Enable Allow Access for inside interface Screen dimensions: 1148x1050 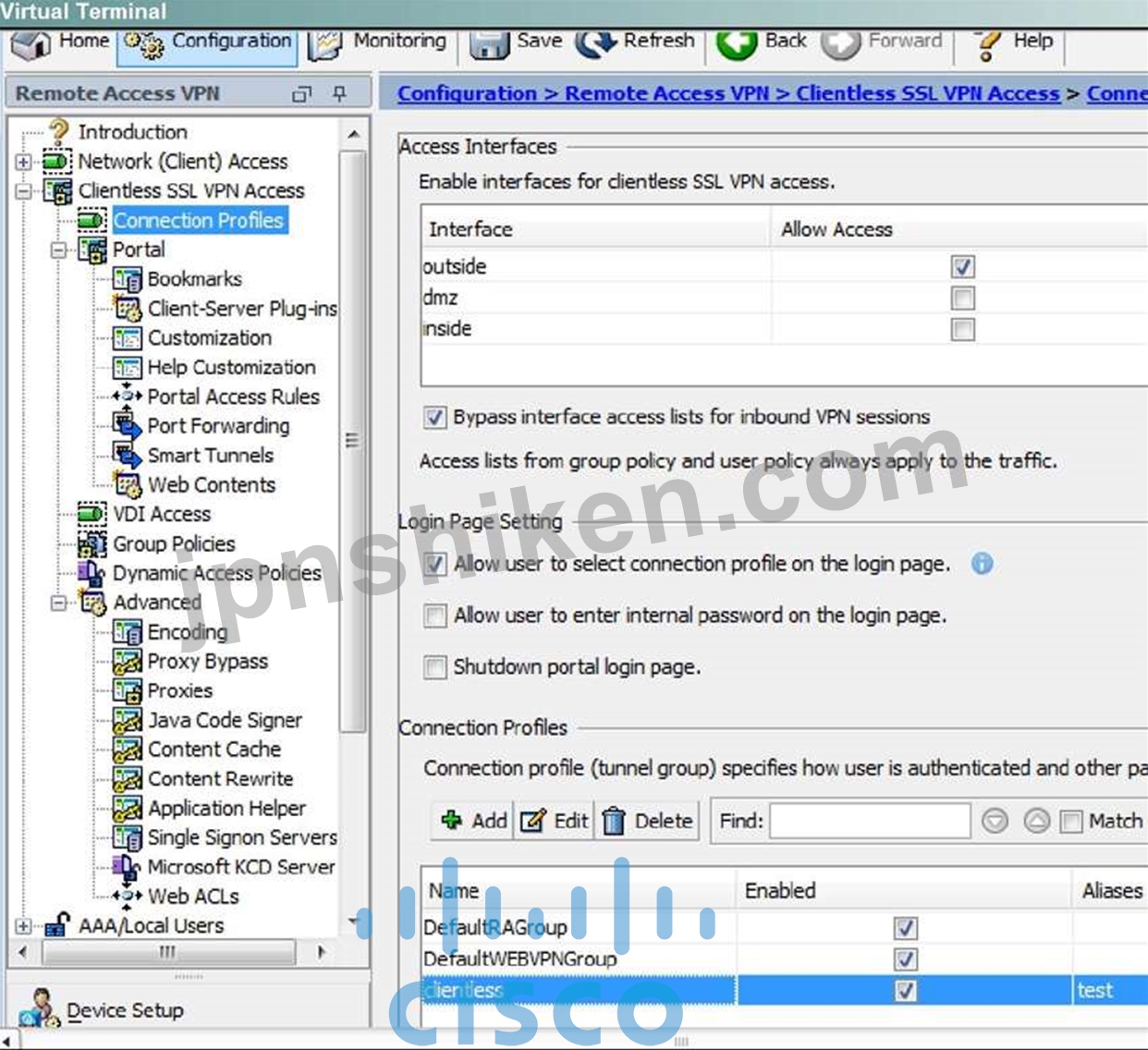tap(962, 329)
